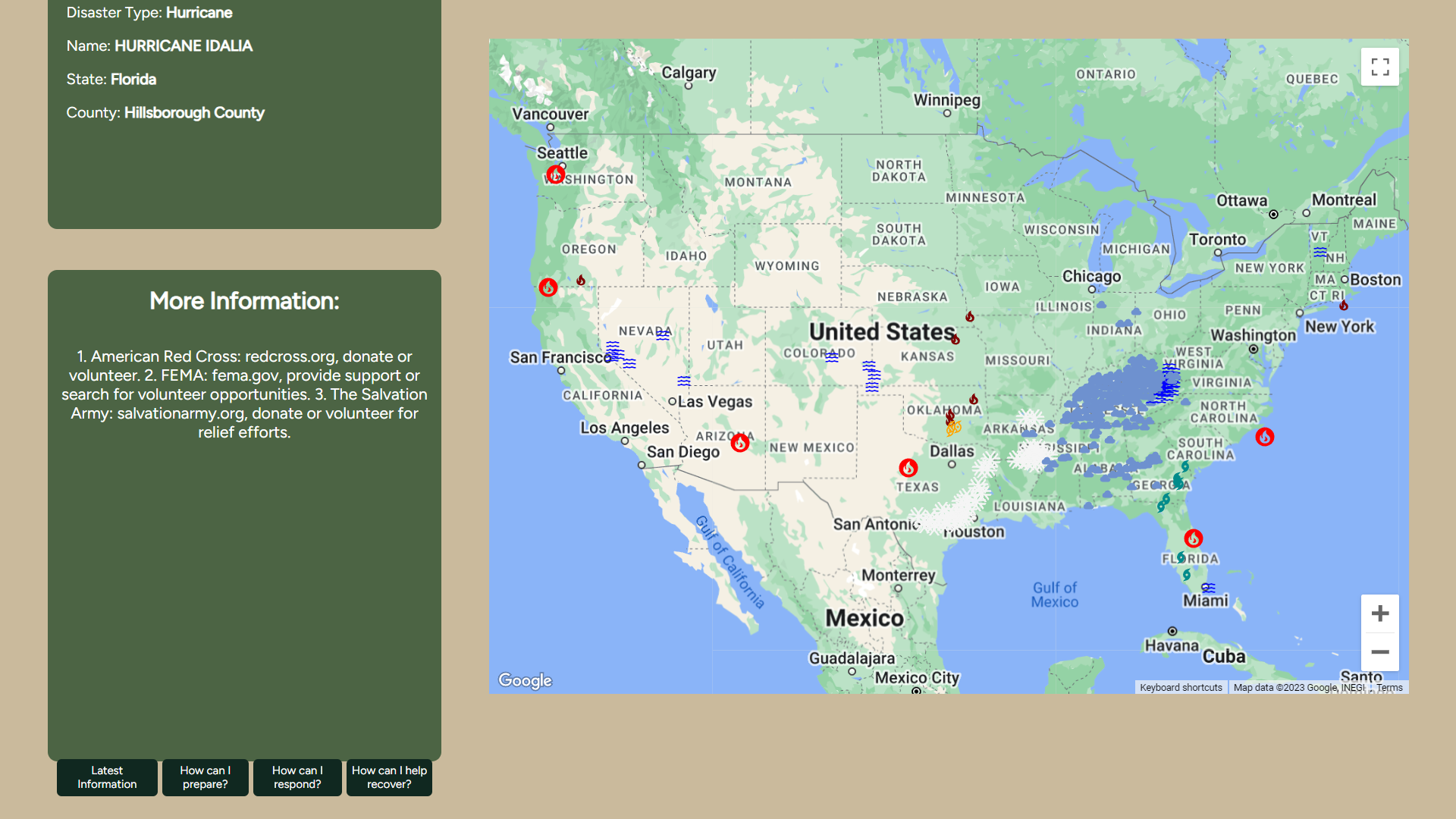The height and width of the screenshot is (819, 1456).
Task: Click the Google logo on the map
Action: 525,680
